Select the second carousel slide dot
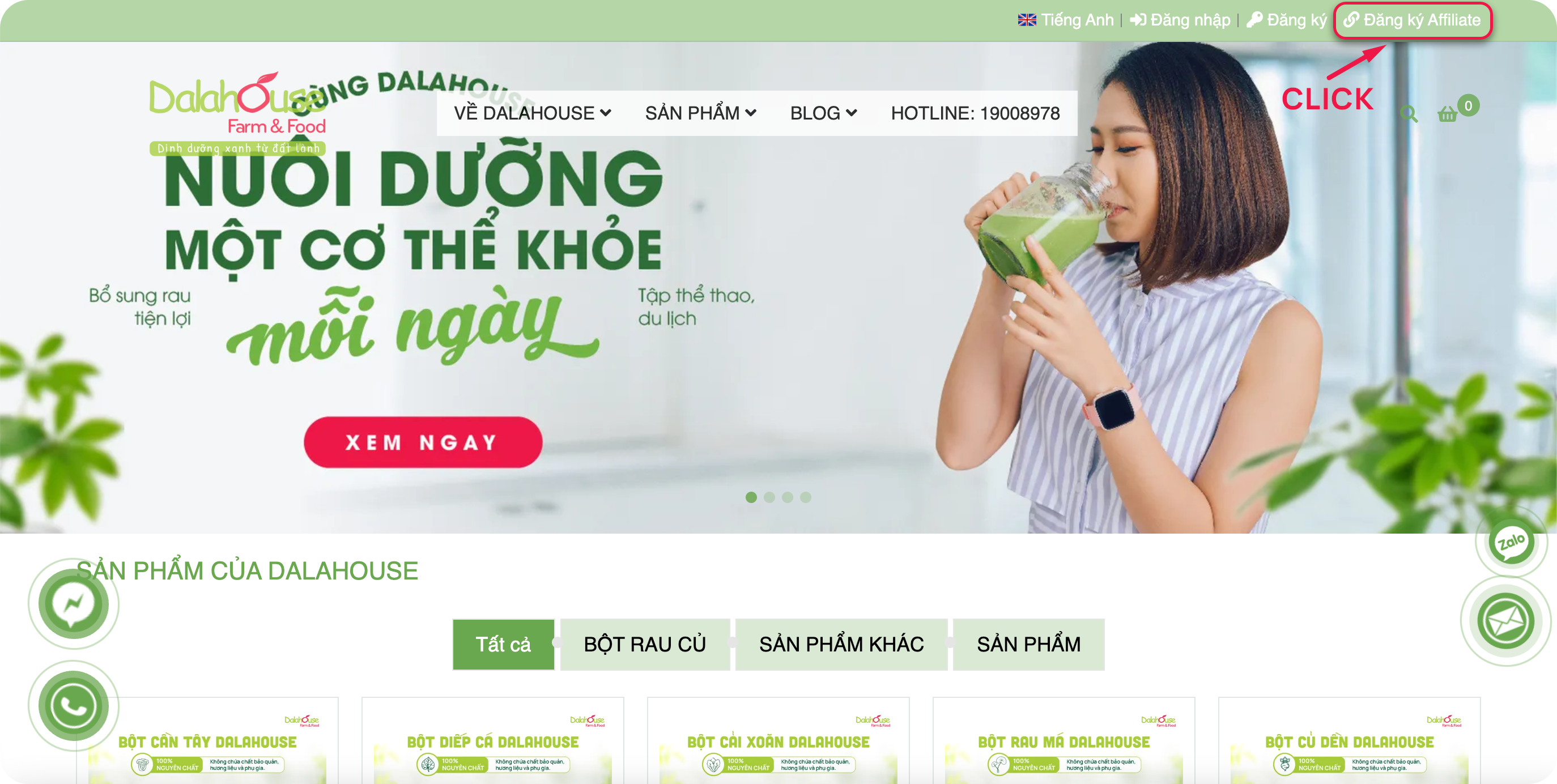 769,497
